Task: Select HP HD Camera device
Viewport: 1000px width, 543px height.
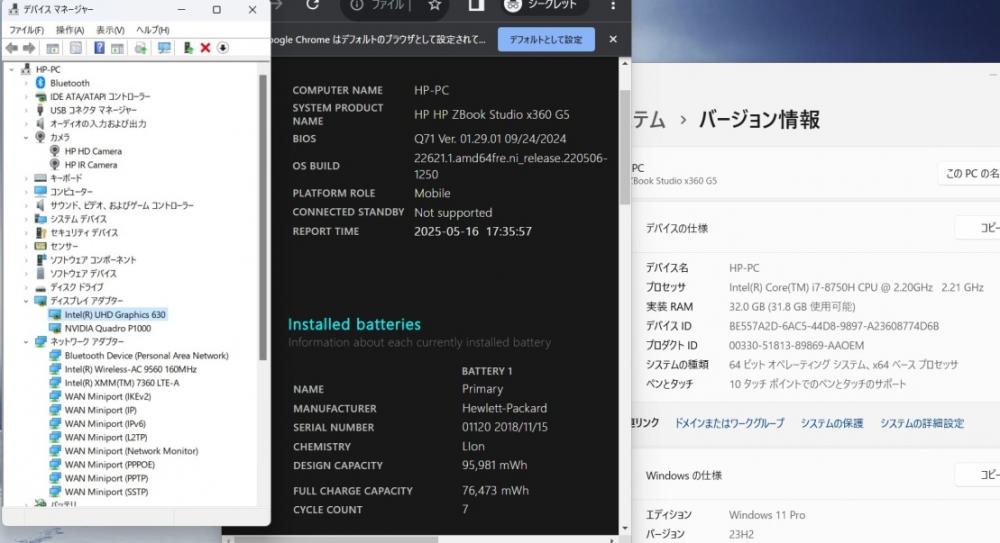Action: pyautogui.click(x=93, y=151)
